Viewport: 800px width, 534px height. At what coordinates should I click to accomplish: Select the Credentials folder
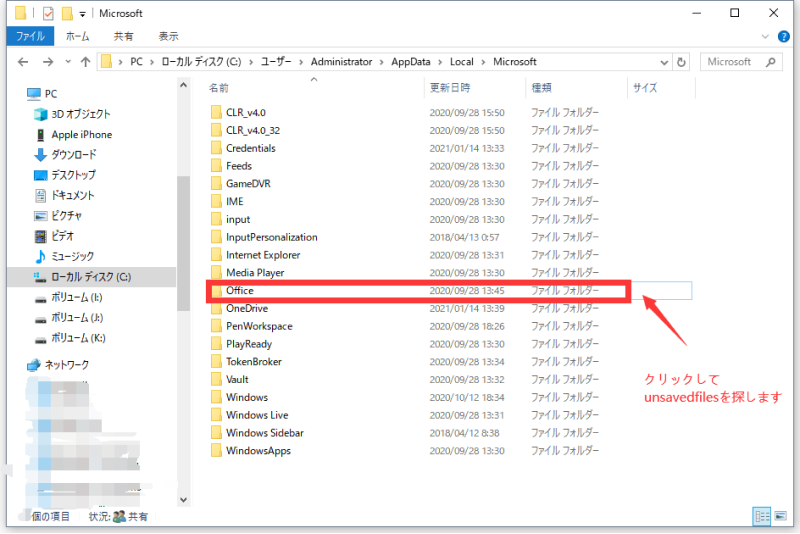[251, 148]
